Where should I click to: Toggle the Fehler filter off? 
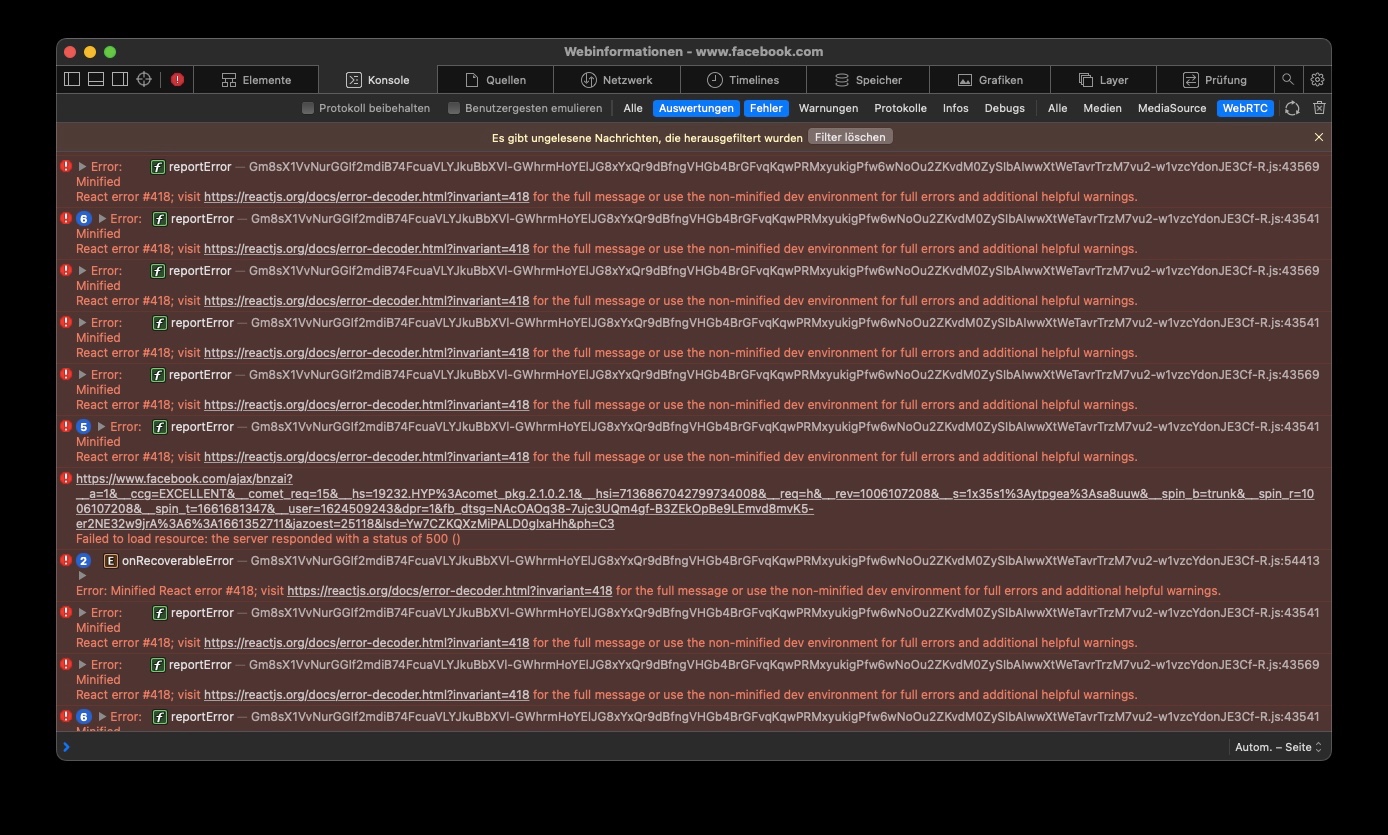[x=766, y=108]
